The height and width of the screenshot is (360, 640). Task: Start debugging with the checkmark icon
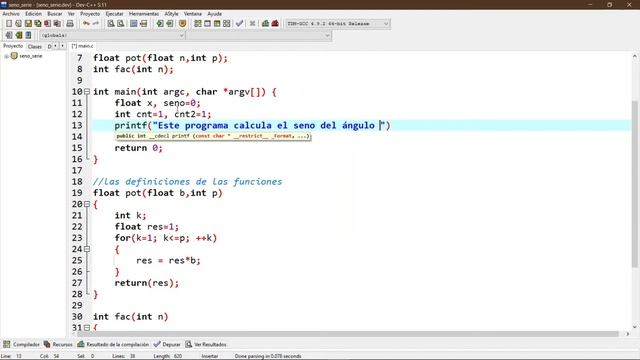tap(240, 24)
